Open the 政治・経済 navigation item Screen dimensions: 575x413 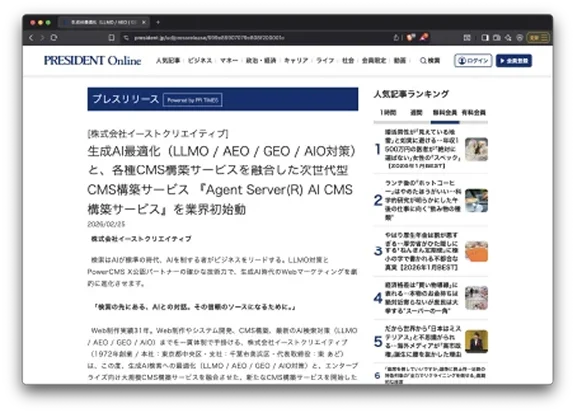click(261, 61)
